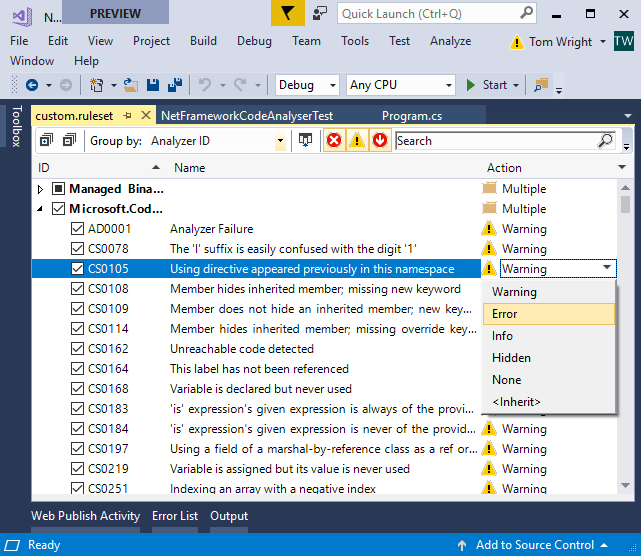Switch to the Program.cs tab

point(412,116)
